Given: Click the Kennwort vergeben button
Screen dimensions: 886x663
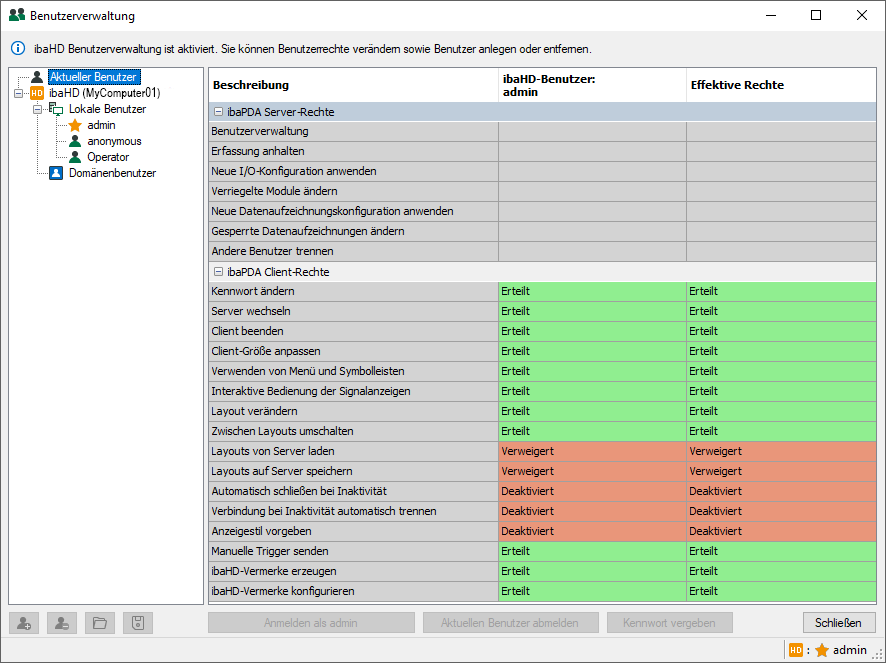Looking at the screenshot, I should coord(669,623).
